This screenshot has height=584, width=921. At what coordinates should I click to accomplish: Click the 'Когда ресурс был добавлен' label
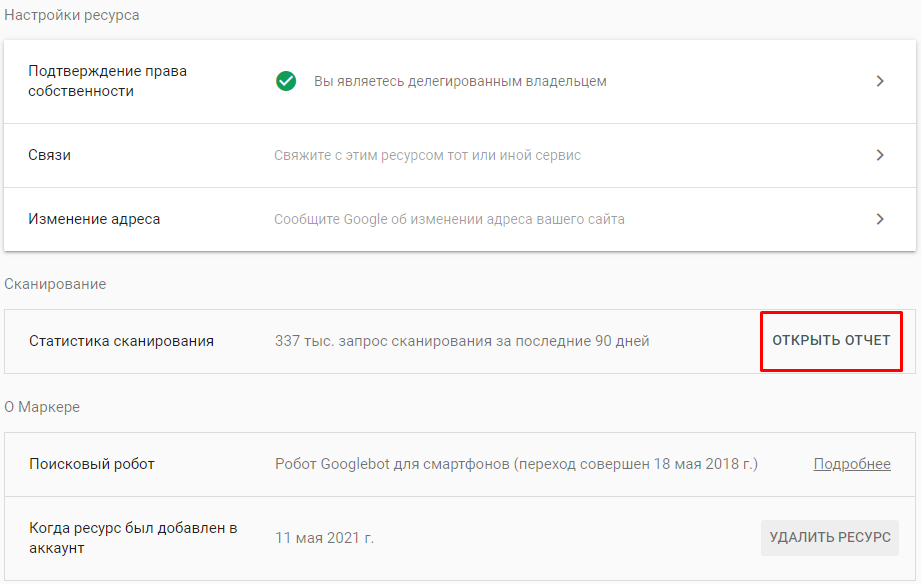click(133, 538)
